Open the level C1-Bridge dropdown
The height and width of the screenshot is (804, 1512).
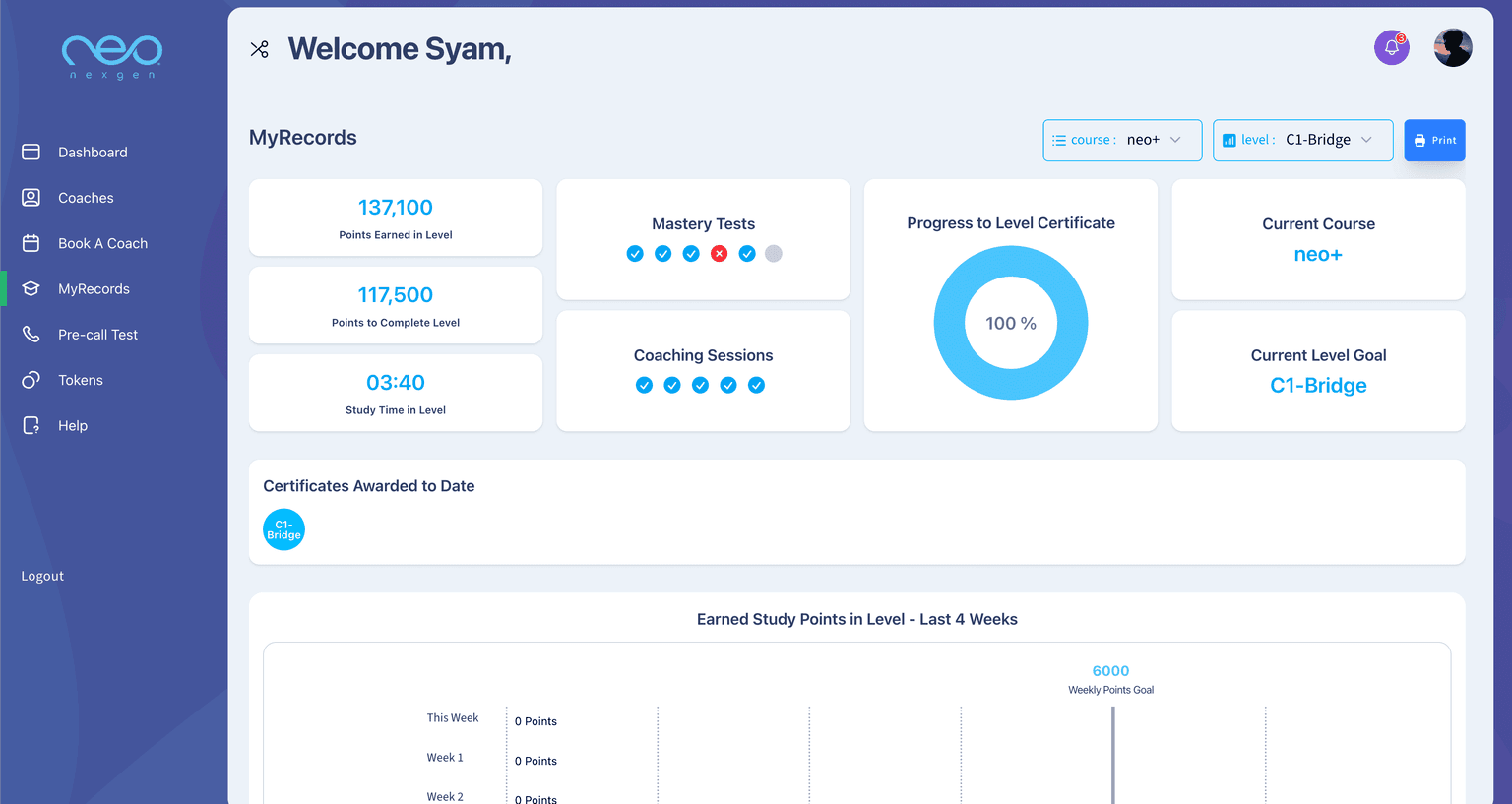[1302, 140]
